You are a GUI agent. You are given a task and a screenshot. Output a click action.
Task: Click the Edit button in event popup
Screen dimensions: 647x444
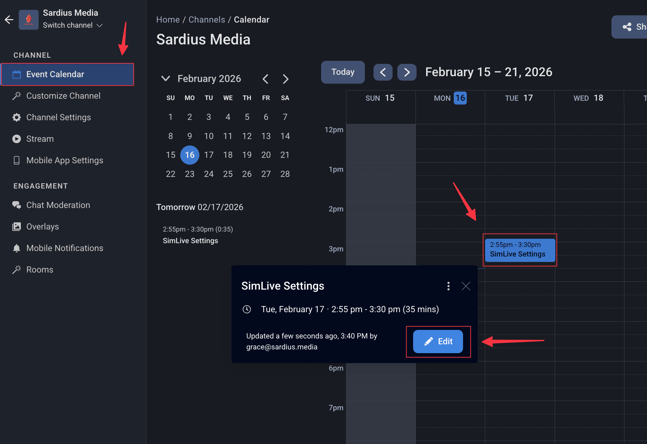438,341
